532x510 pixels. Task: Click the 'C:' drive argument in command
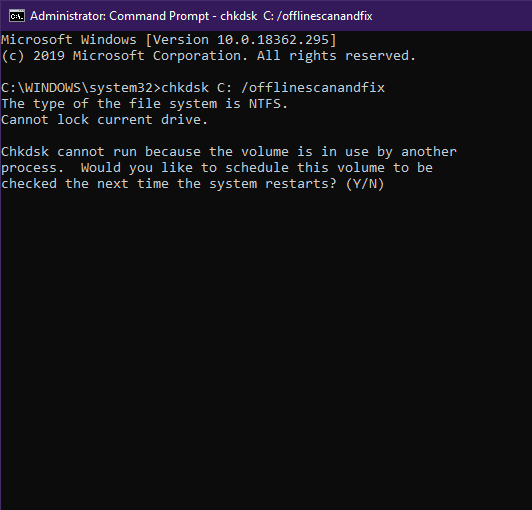pos(224,88)
